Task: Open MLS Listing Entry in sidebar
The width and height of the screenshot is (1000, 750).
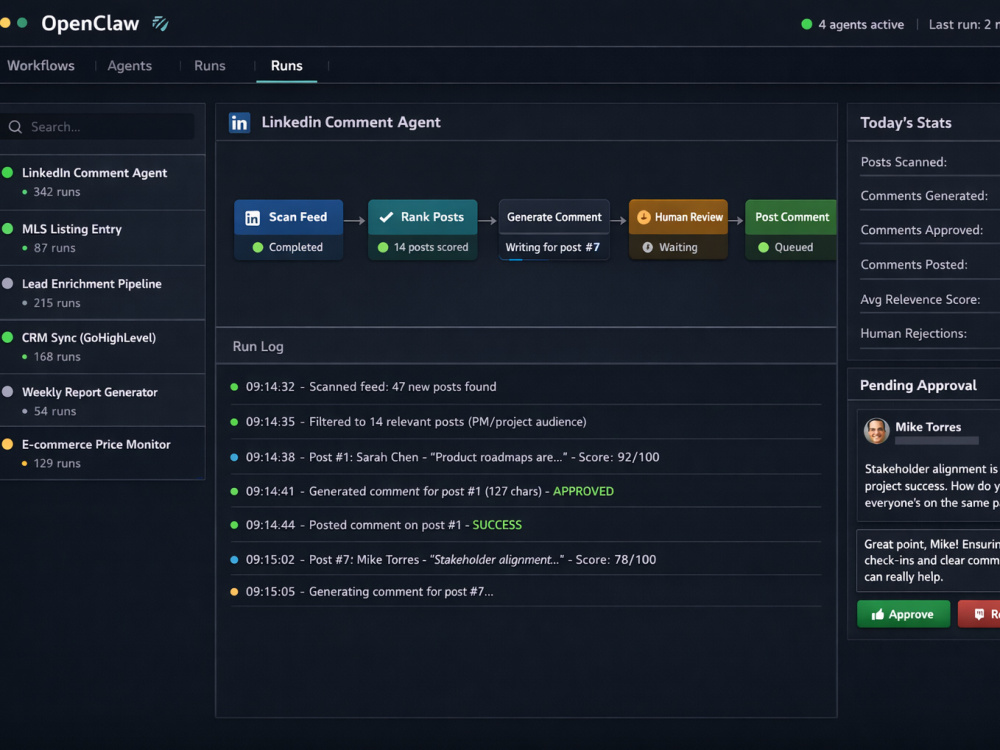Action: [x=103, y=238]
